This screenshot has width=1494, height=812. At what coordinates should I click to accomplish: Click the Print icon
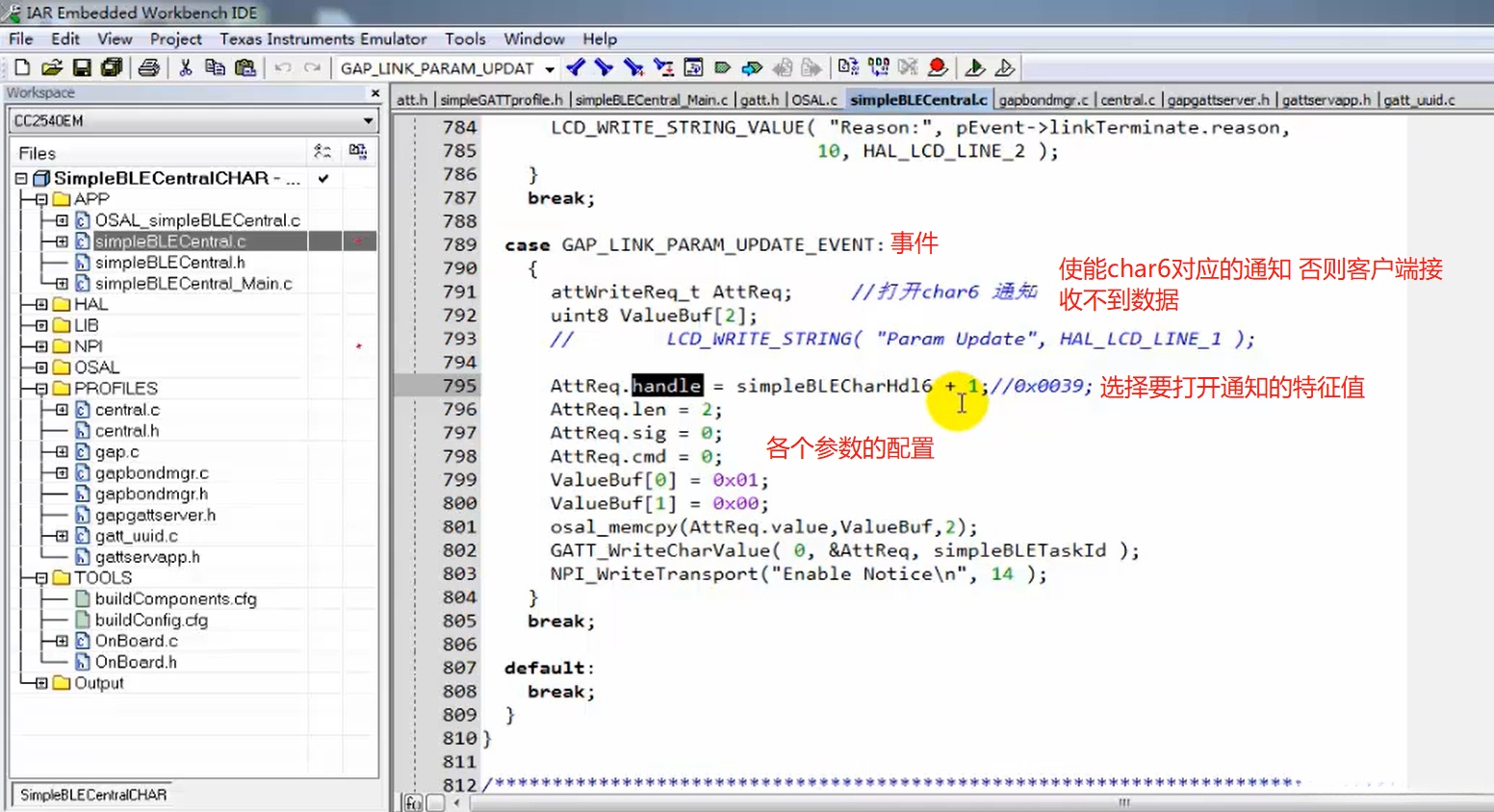(x=148, y=67)
